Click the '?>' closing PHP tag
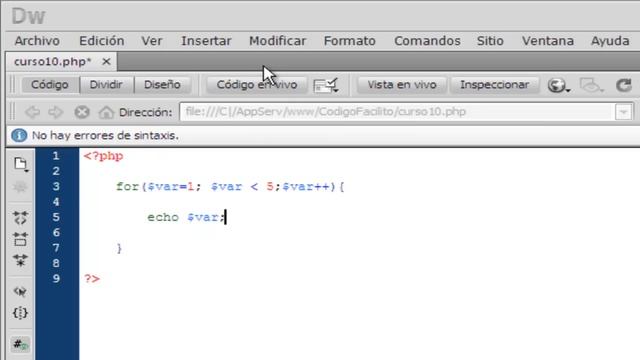The image size is (640, 360). (x=92, y=279)
